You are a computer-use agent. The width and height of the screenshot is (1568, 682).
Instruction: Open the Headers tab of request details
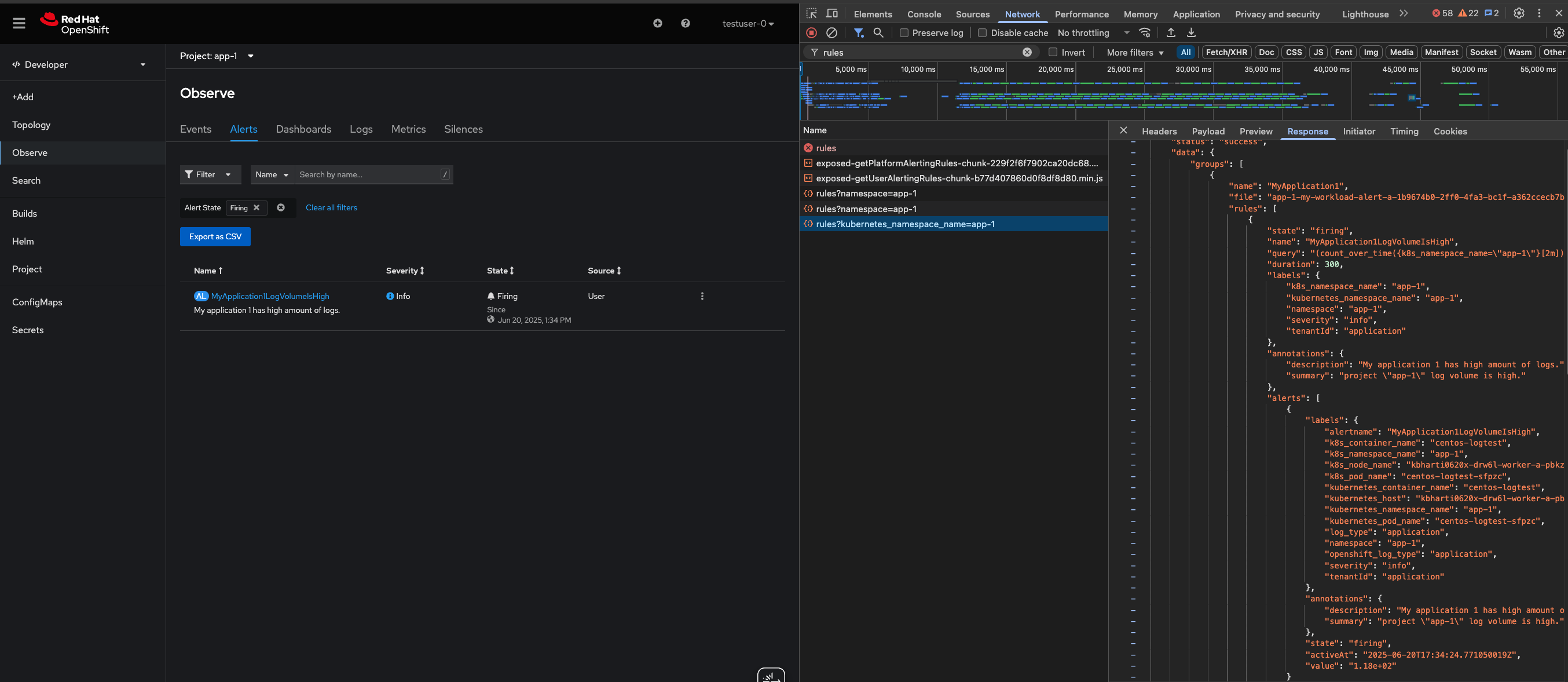[1159, 132]
